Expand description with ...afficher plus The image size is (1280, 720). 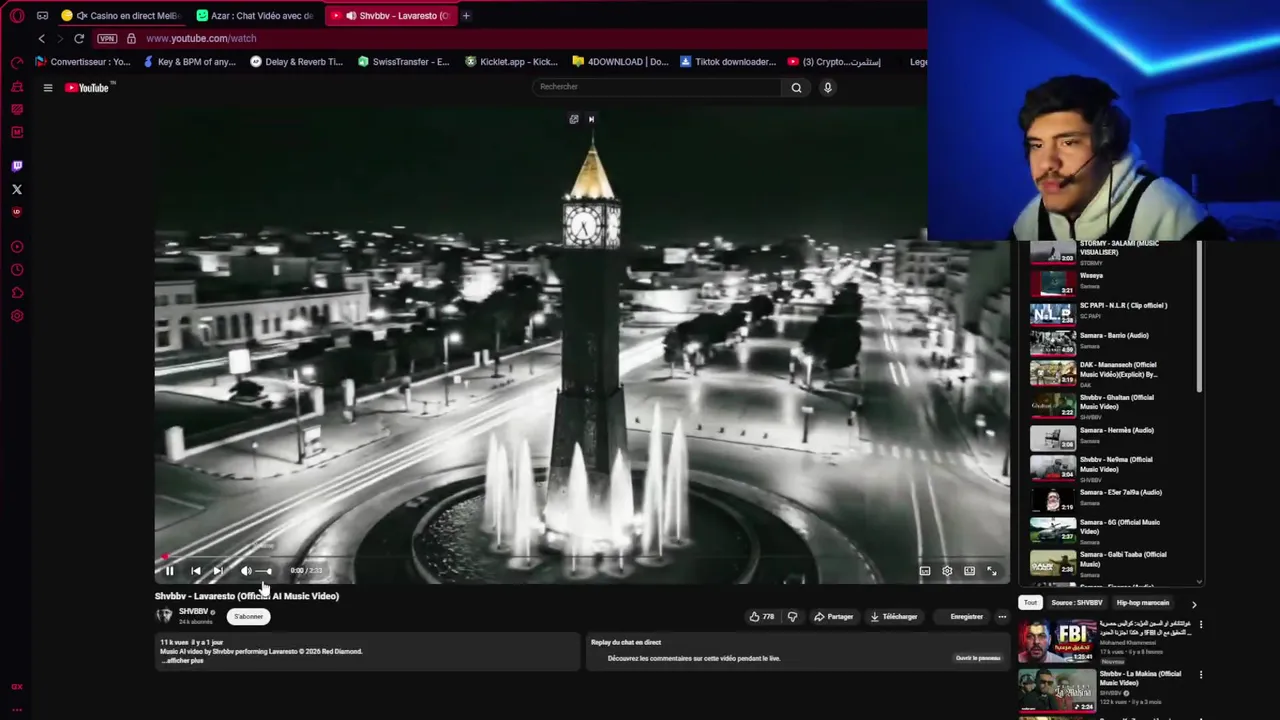182,661
